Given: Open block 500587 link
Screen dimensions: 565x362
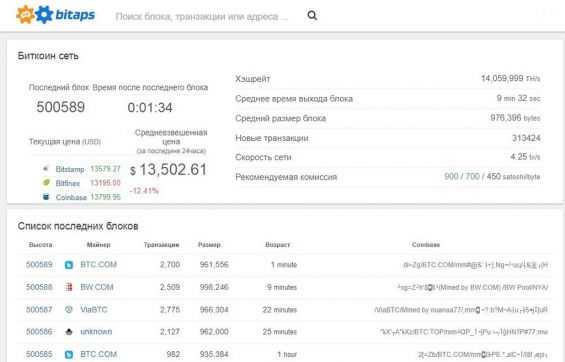Looking at the screenshot, I should 39,309.
